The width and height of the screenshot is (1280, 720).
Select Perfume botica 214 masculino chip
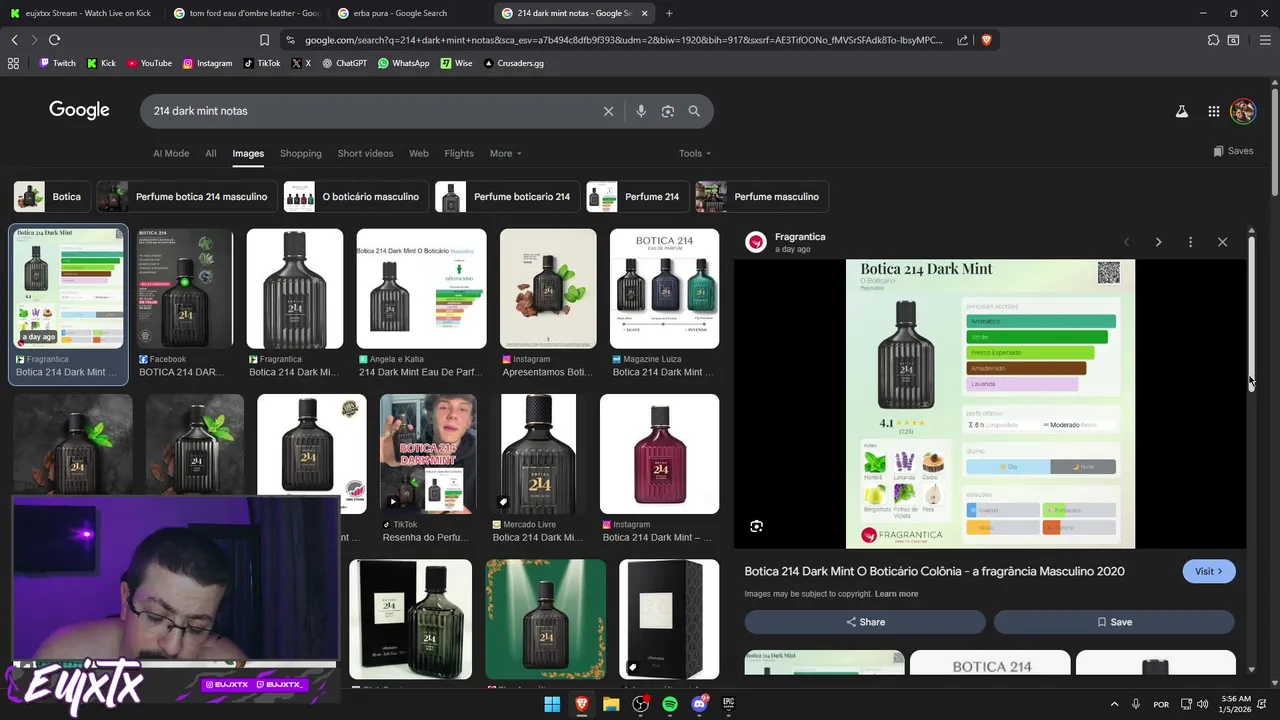click(x=186, y=197)
